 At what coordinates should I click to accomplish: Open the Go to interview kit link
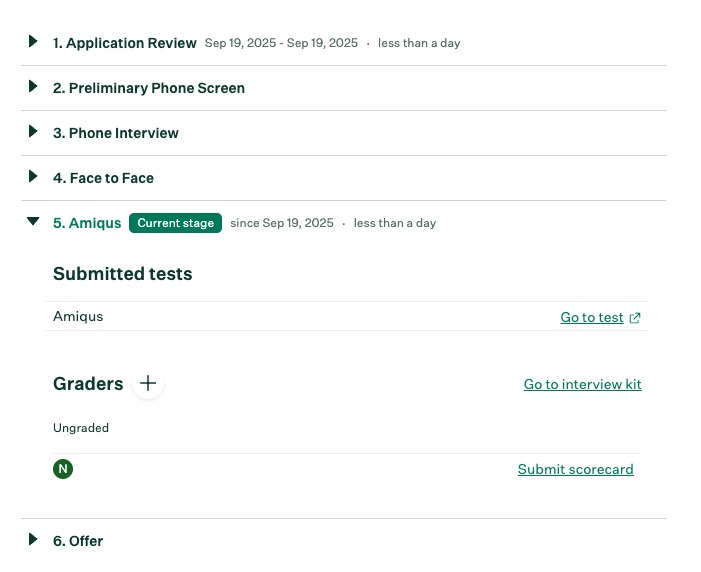coord(582,384)
